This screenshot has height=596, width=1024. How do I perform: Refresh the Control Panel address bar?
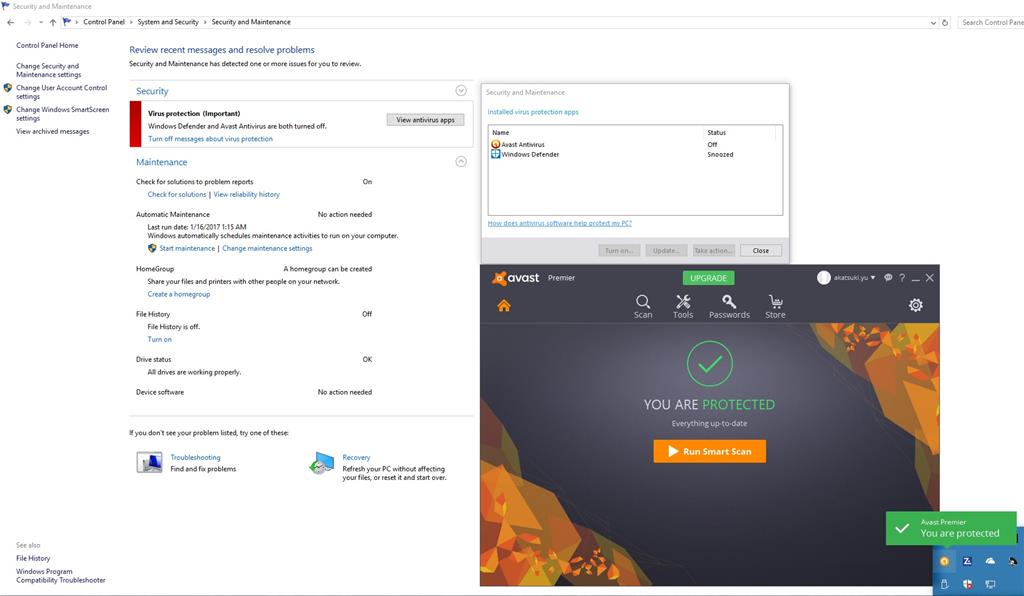tap(944, 22)
